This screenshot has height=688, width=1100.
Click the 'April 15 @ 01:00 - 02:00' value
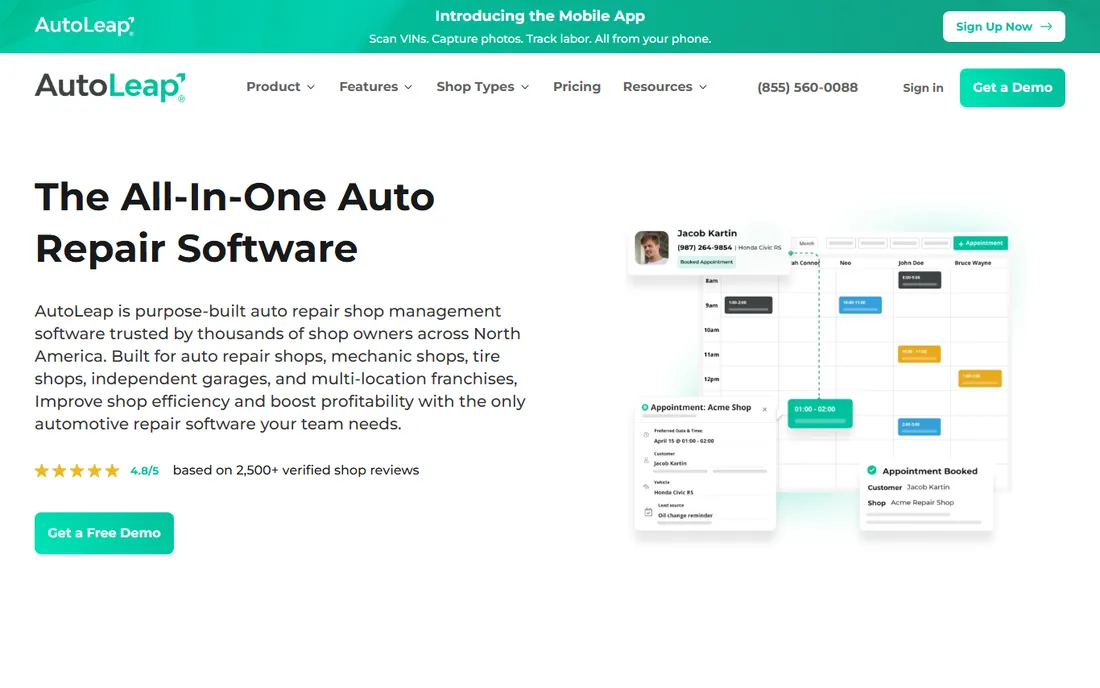[x=684, y=441]
